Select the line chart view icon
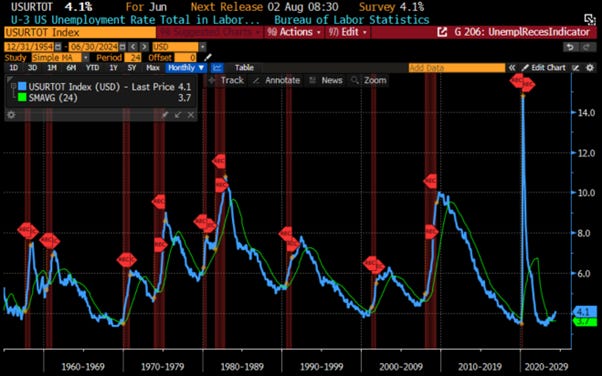Viewport: 602px width, 376px height. pyautogui.click(x=217, y=68)
